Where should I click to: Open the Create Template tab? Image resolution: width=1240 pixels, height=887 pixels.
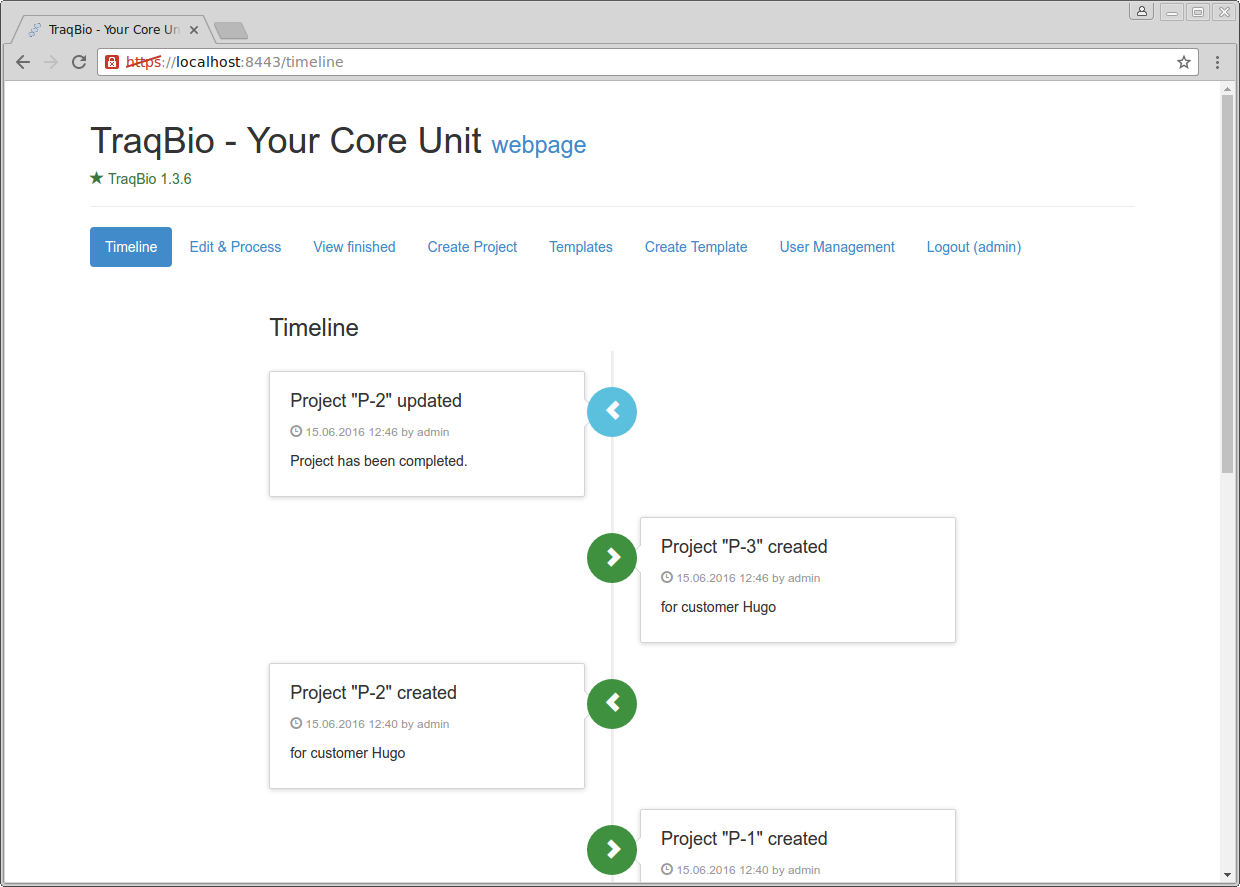(x=696, y=247)
